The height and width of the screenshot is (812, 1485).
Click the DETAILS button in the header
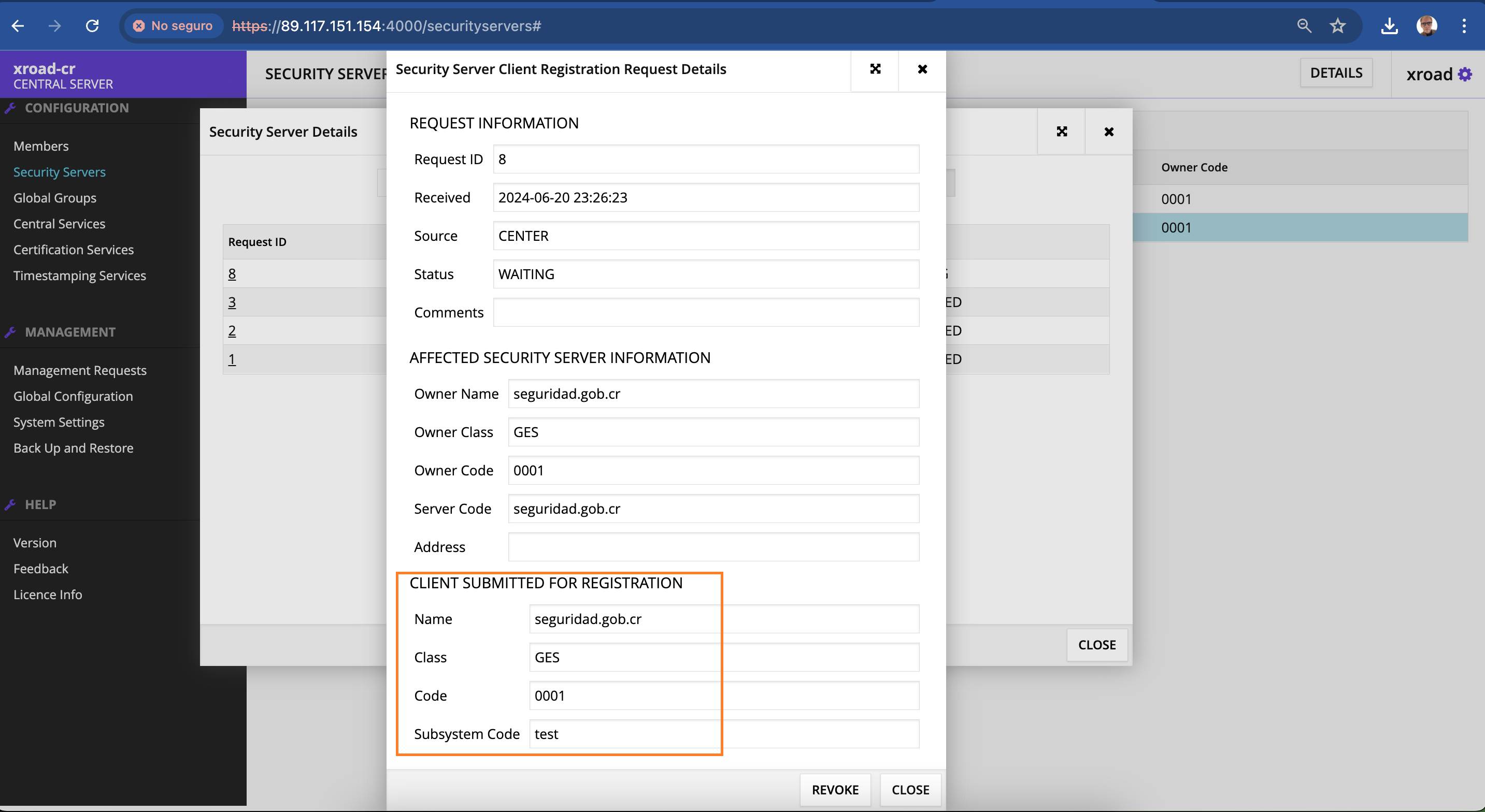click(x=1336, y=73)
